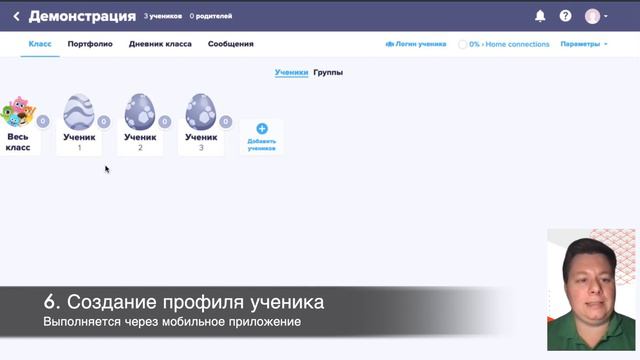Screen dimensions: 640x360
Task: Select the Весь класс monsters avatar
Action: click(x=18, y=111)
